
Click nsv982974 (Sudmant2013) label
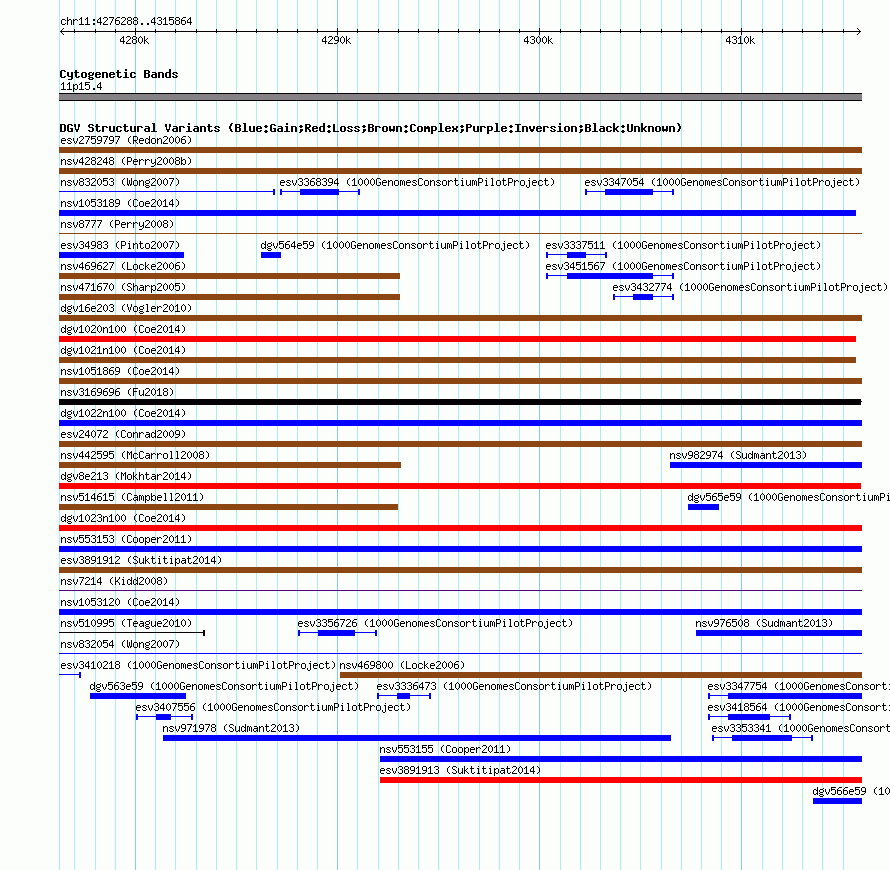738,455
